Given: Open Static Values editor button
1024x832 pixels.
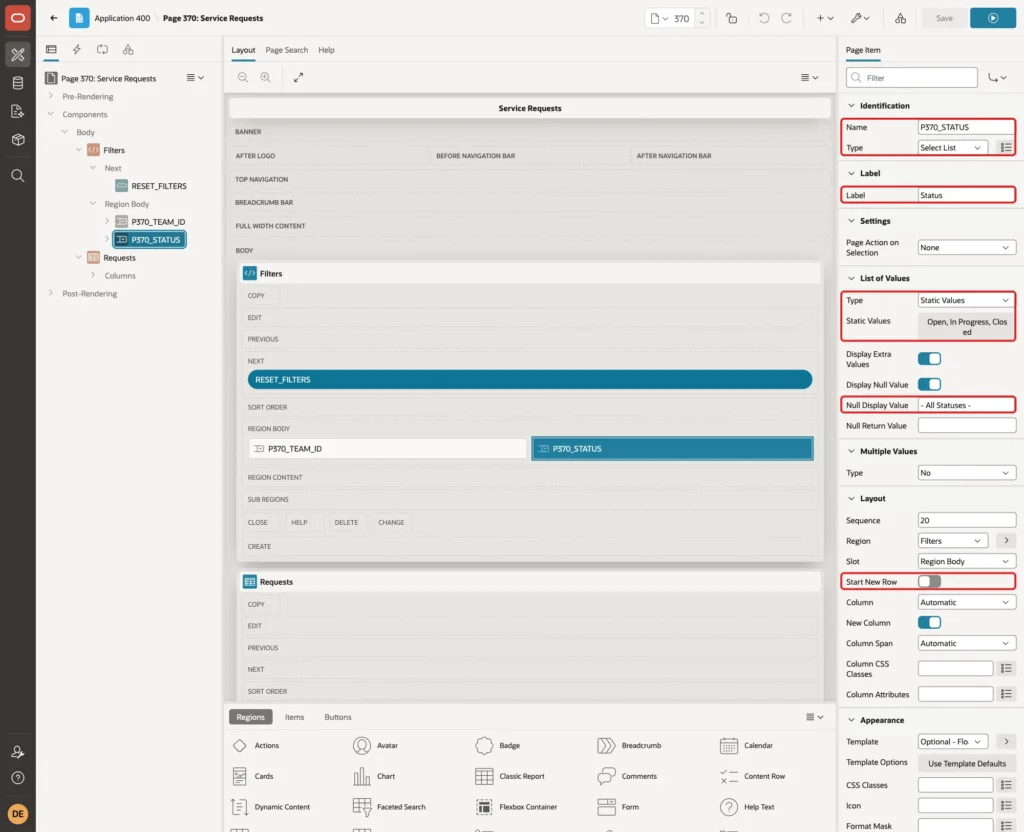Looking at the screenshot, I should coord(967,327).
